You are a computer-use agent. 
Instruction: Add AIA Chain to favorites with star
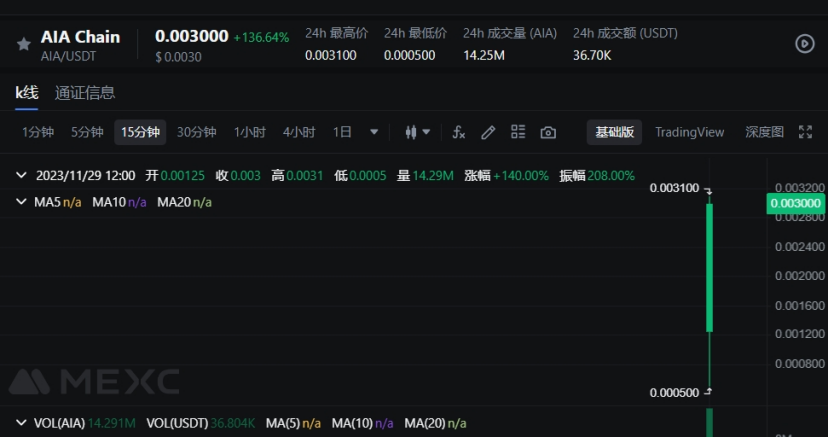tap(23, 44)
